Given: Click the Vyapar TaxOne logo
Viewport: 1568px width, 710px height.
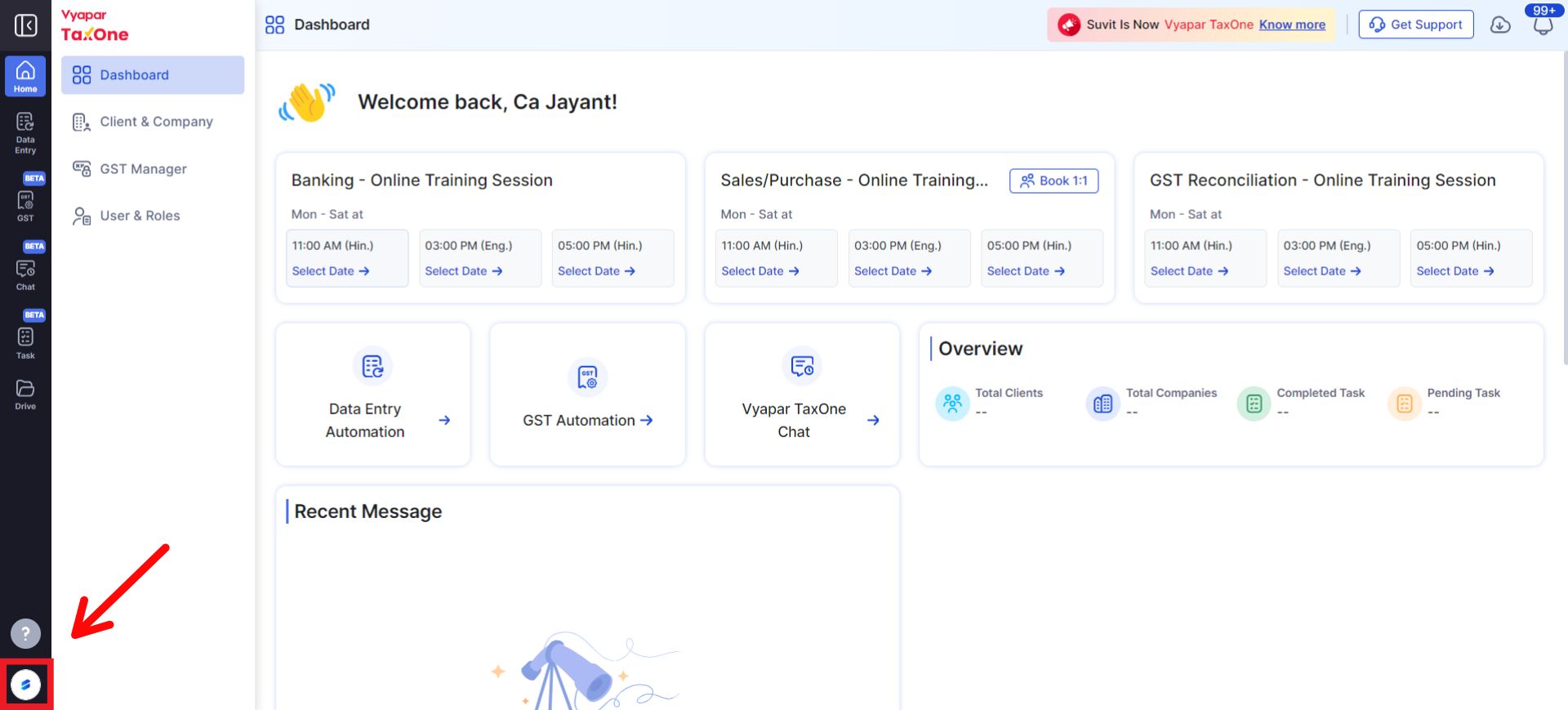Looking at the screenshot, I should click(x=95, y=26).
